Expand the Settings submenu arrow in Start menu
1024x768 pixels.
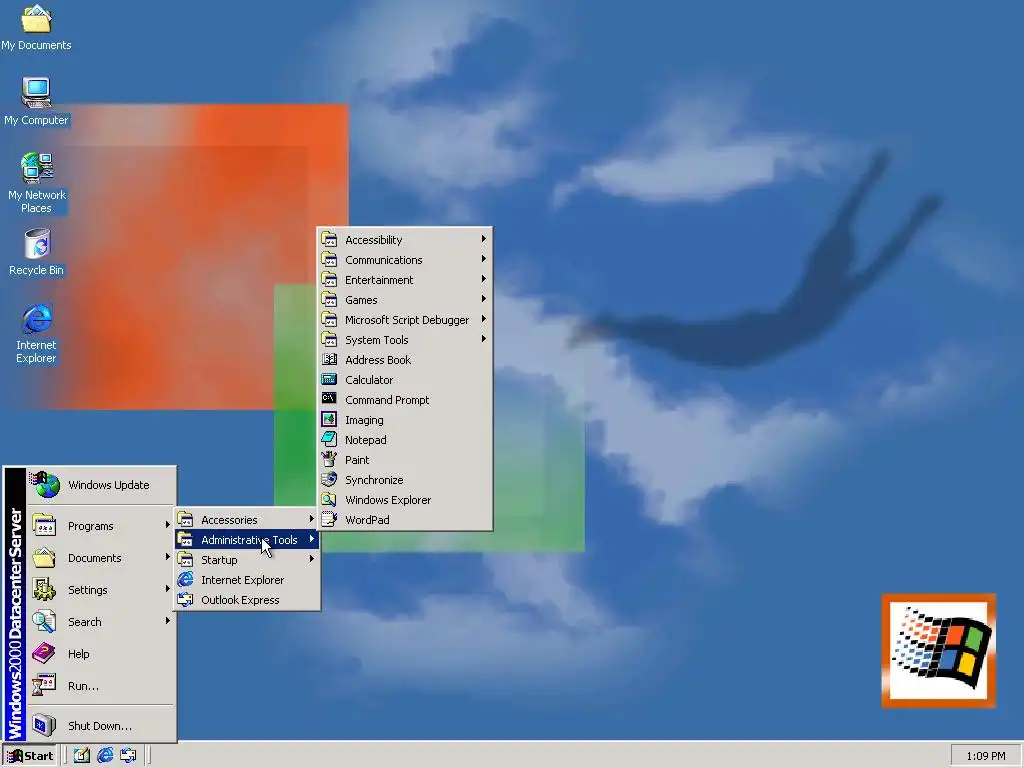tap(167, 589)
